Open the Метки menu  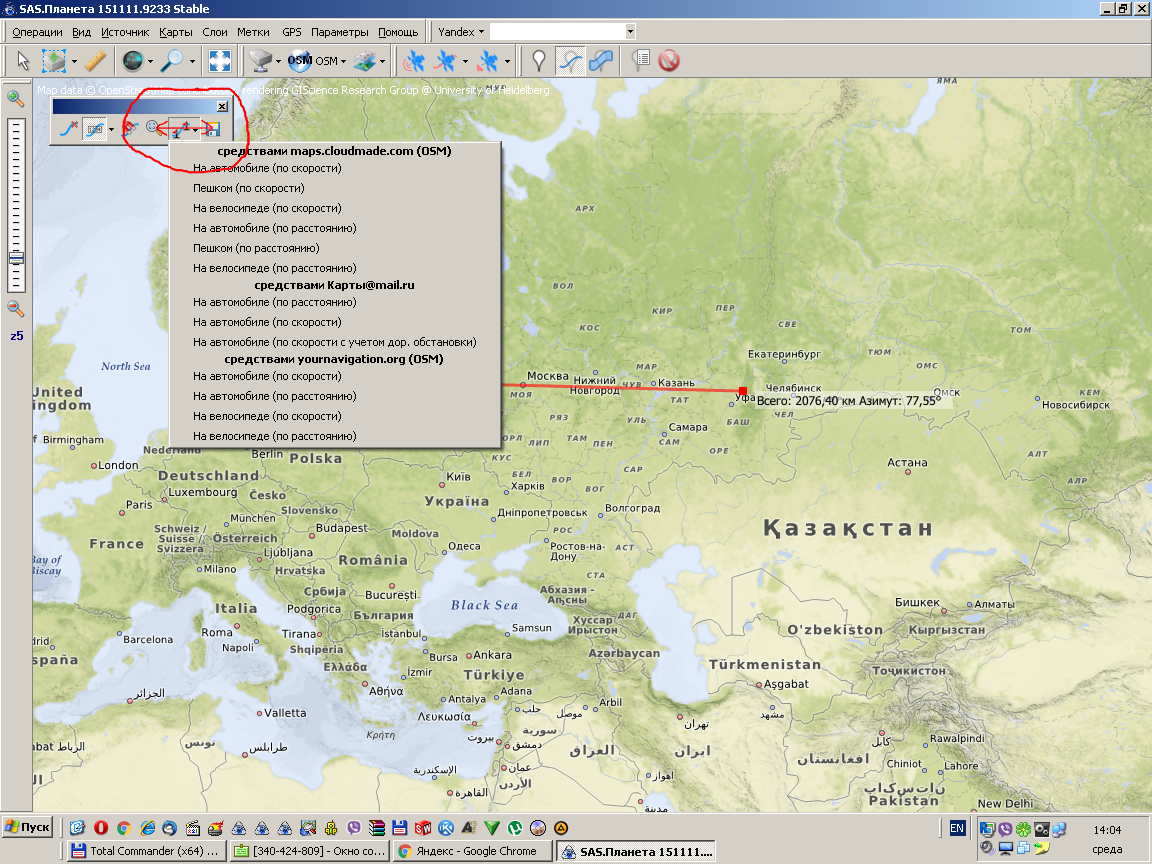pyautogui.click(x=253, y=32)
